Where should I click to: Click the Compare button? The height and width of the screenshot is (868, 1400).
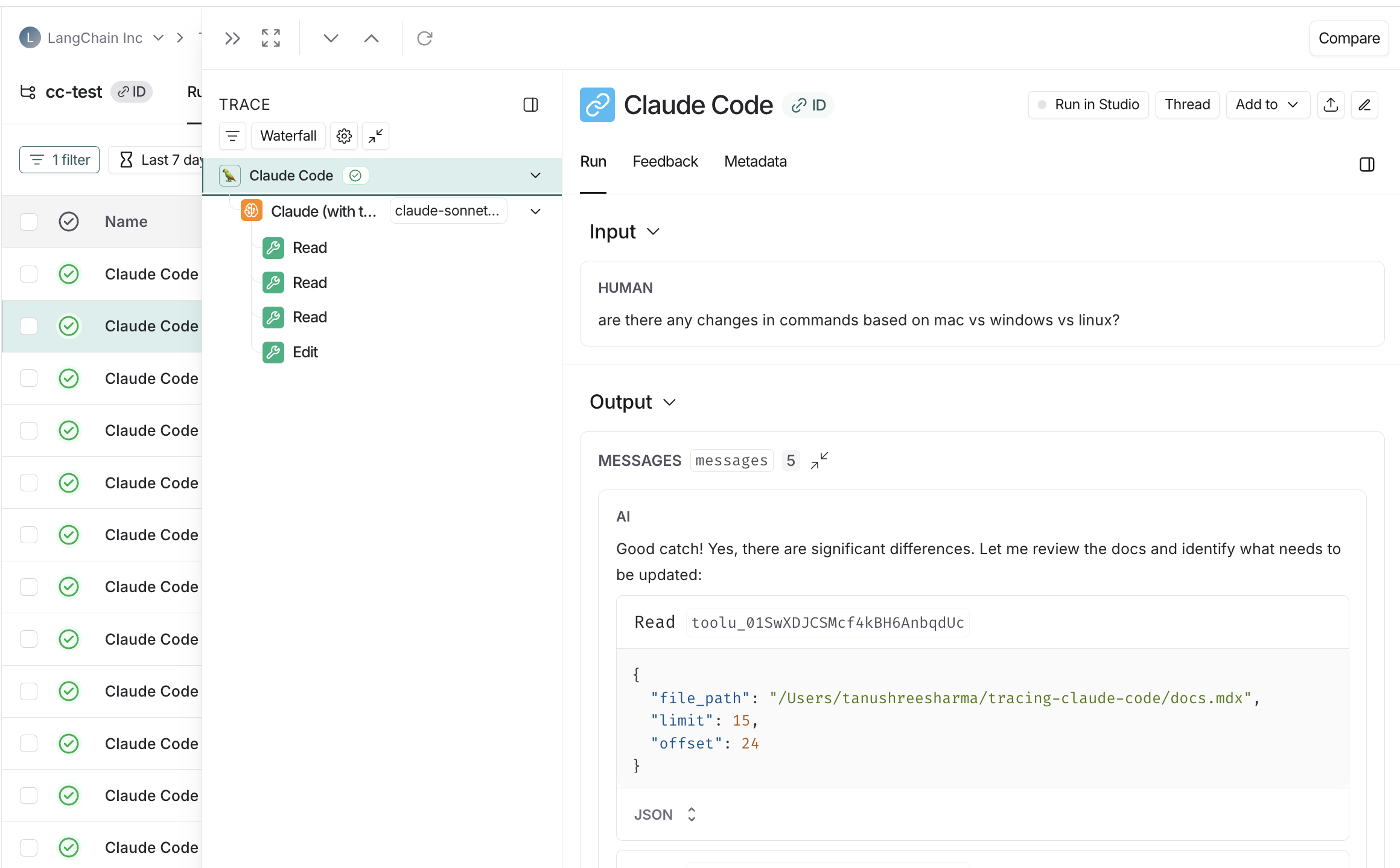[1349, 38]
